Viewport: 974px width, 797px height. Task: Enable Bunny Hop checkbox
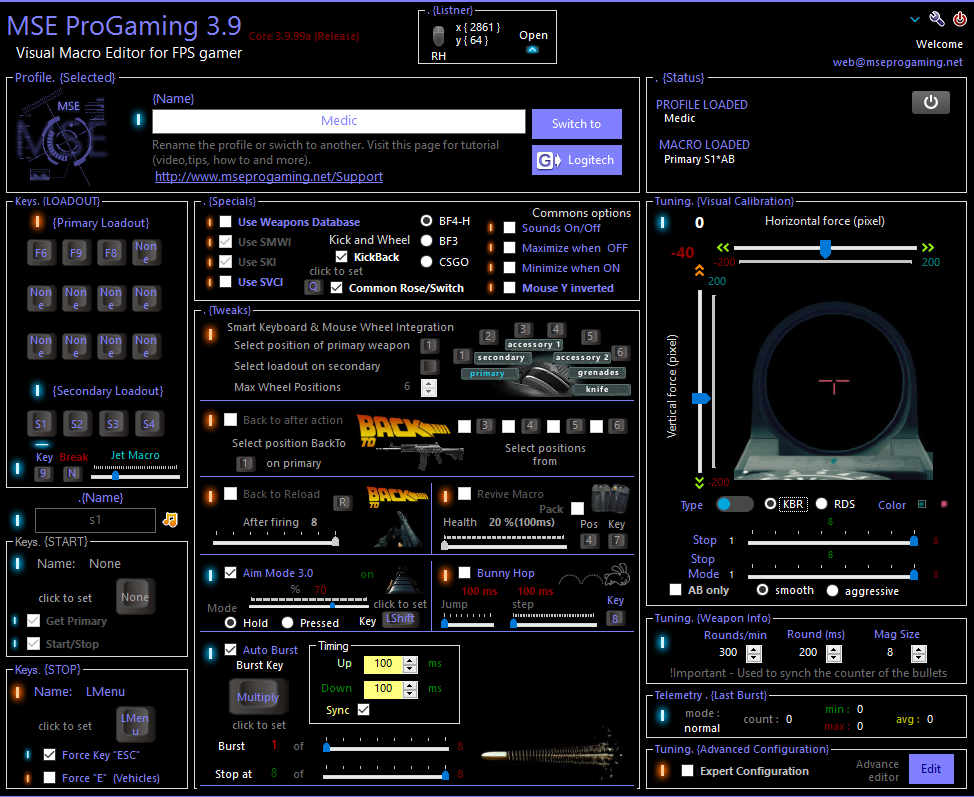465,573
